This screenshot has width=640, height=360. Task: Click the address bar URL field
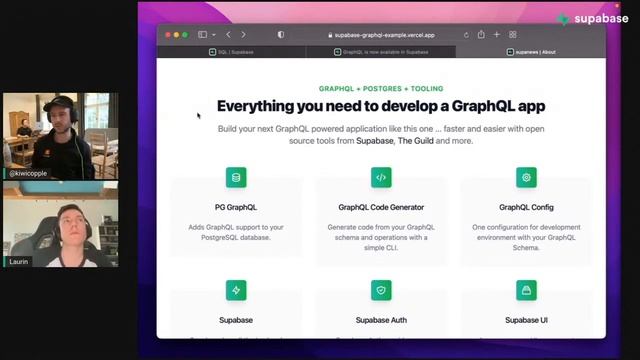(381, 35)
